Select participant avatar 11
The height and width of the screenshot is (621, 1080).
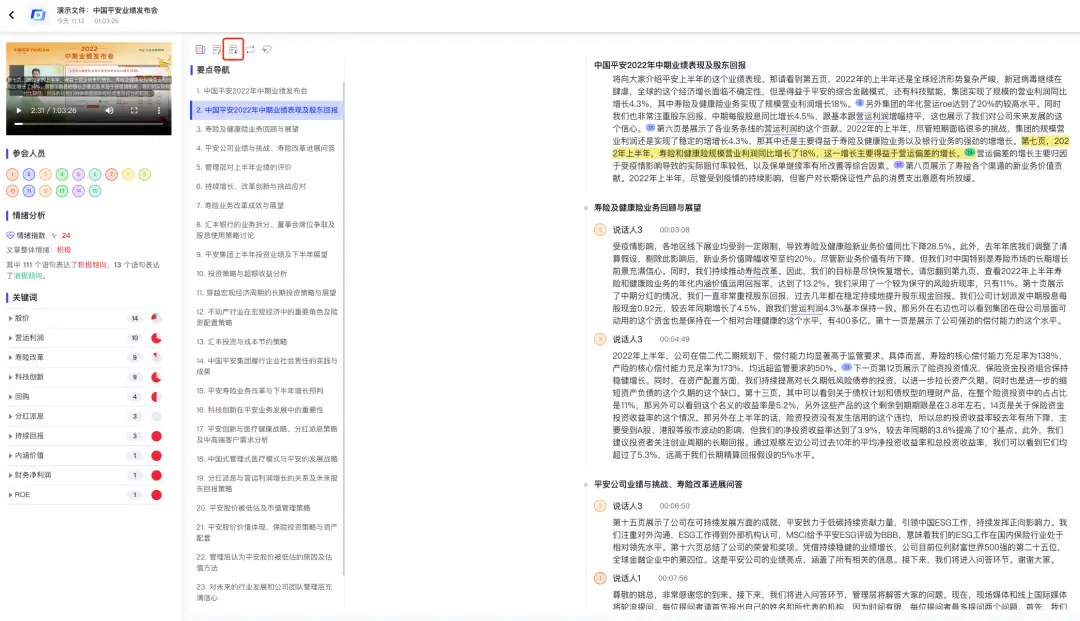coord(29,191)
